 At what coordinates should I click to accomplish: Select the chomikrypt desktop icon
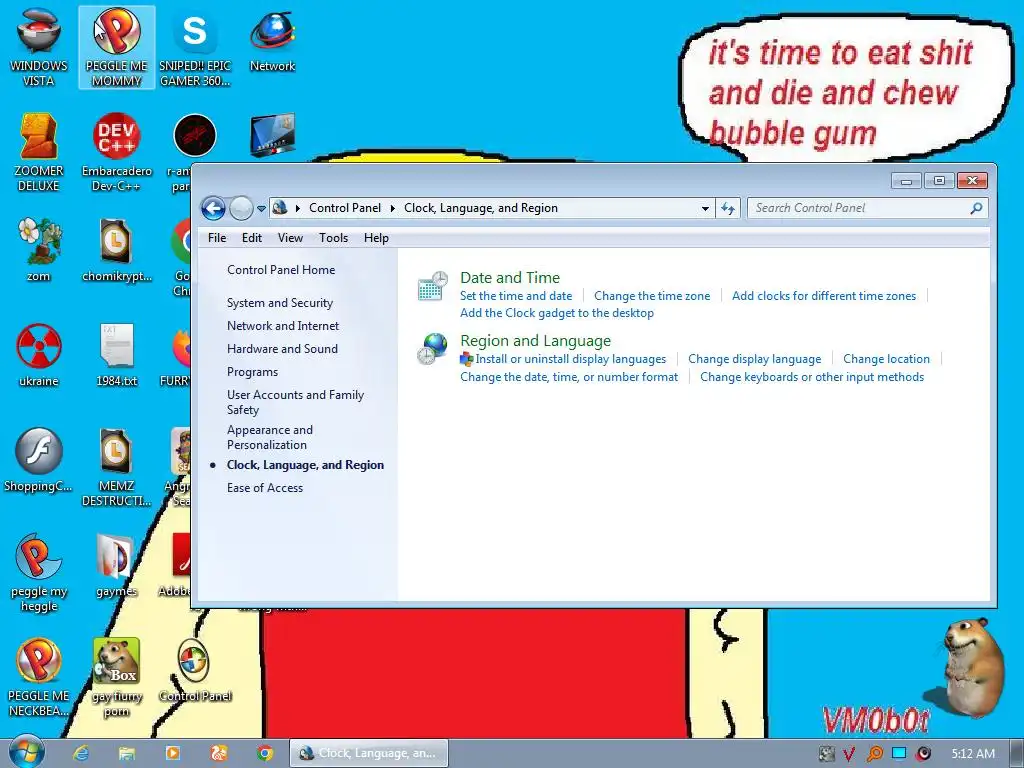tap(116, 249)
